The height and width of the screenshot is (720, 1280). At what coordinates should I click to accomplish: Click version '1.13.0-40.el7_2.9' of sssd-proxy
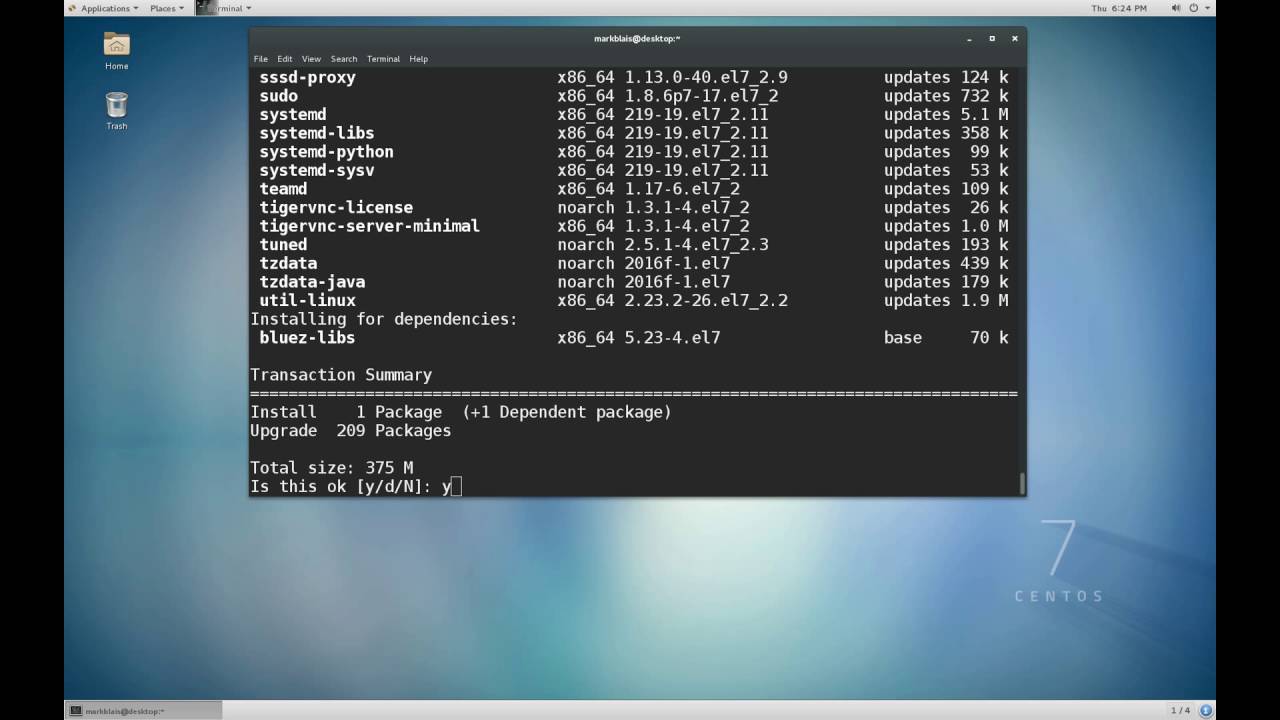pyautogui.click(x=707, y=78)
